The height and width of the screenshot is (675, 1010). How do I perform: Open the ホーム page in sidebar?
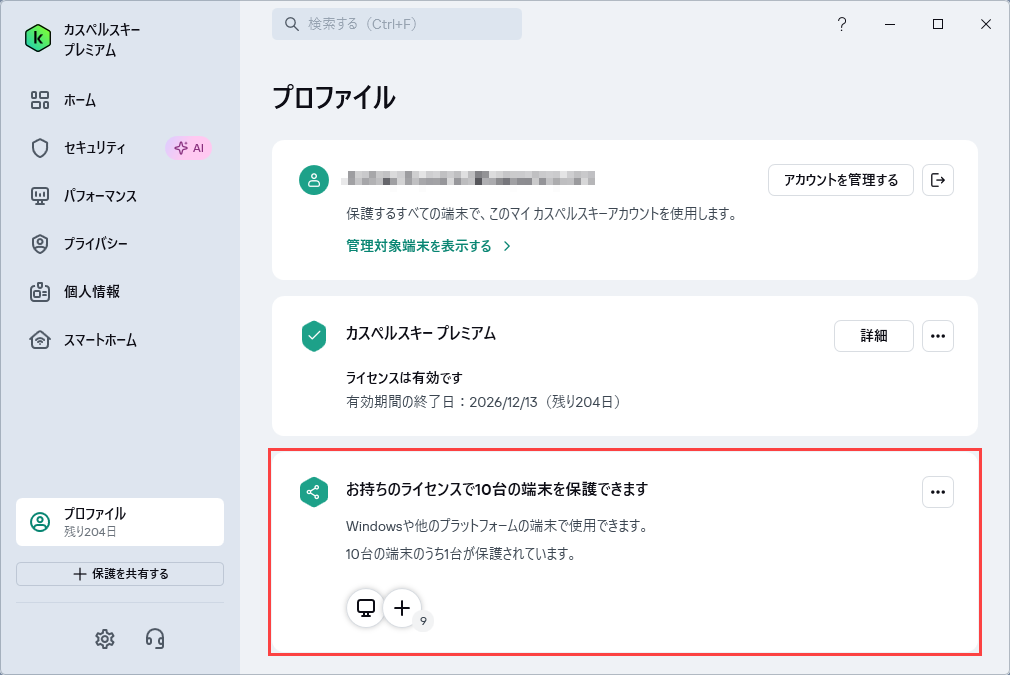pos(79,100)
